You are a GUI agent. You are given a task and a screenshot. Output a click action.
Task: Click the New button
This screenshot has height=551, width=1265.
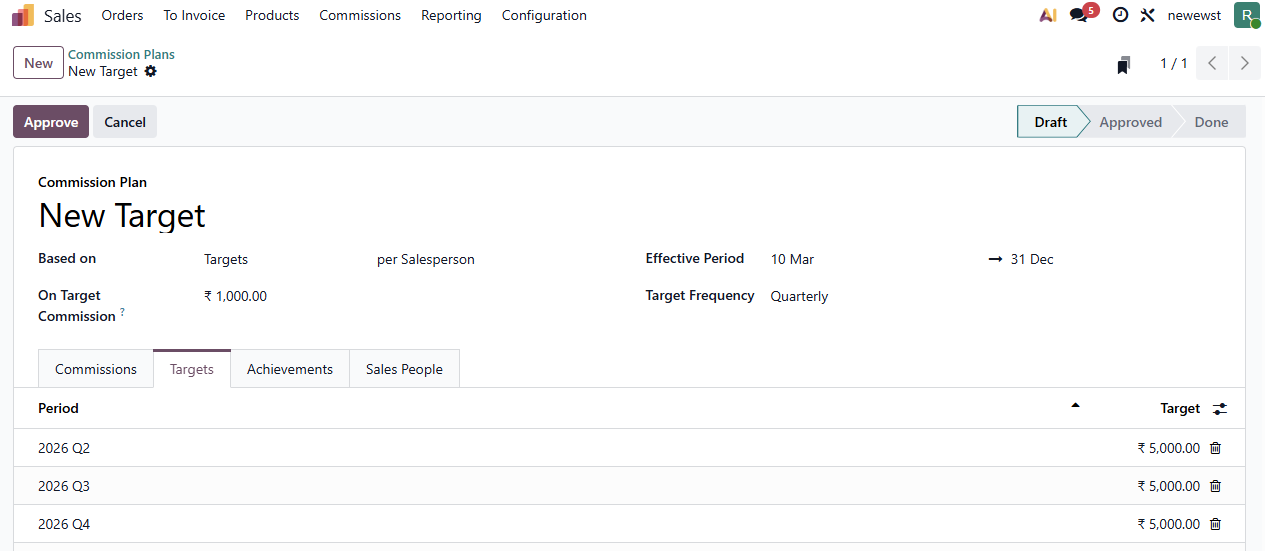coord(39,63)
